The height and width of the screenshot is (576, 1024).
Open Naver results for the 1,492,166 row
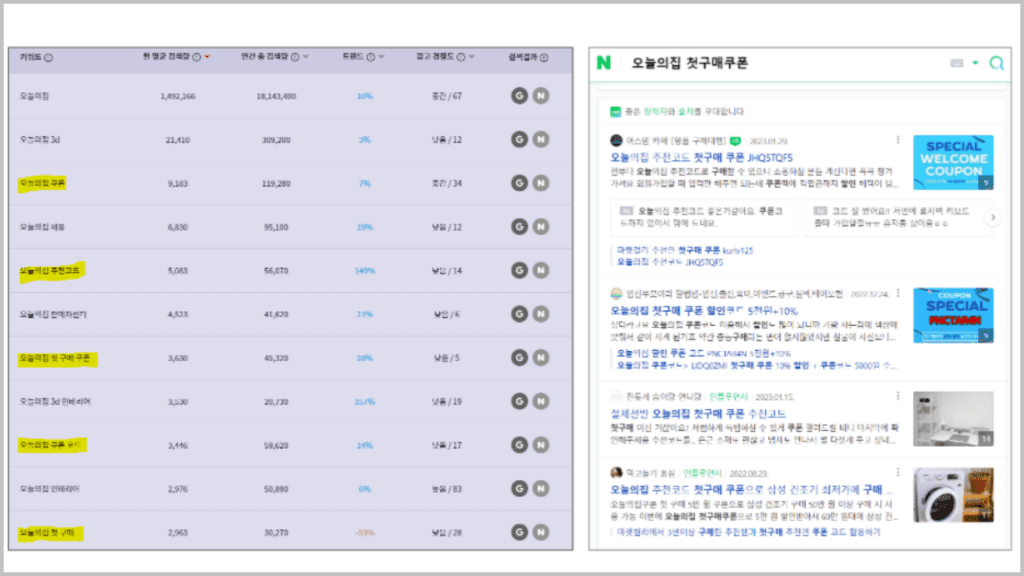(541, 96)
